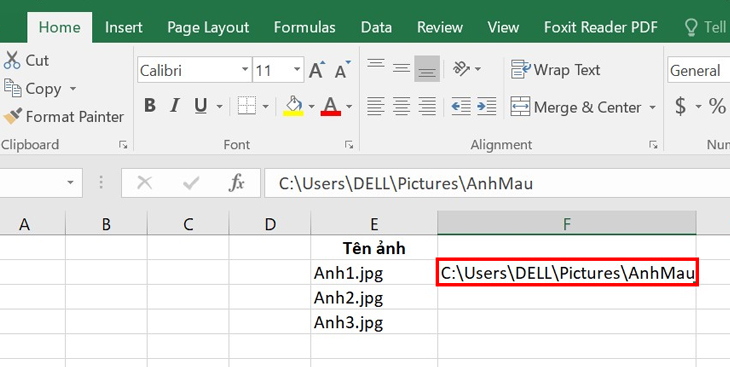Apply borders using the borders icon
The width and height of the screenshot is (730, 367).
point(247,106)
